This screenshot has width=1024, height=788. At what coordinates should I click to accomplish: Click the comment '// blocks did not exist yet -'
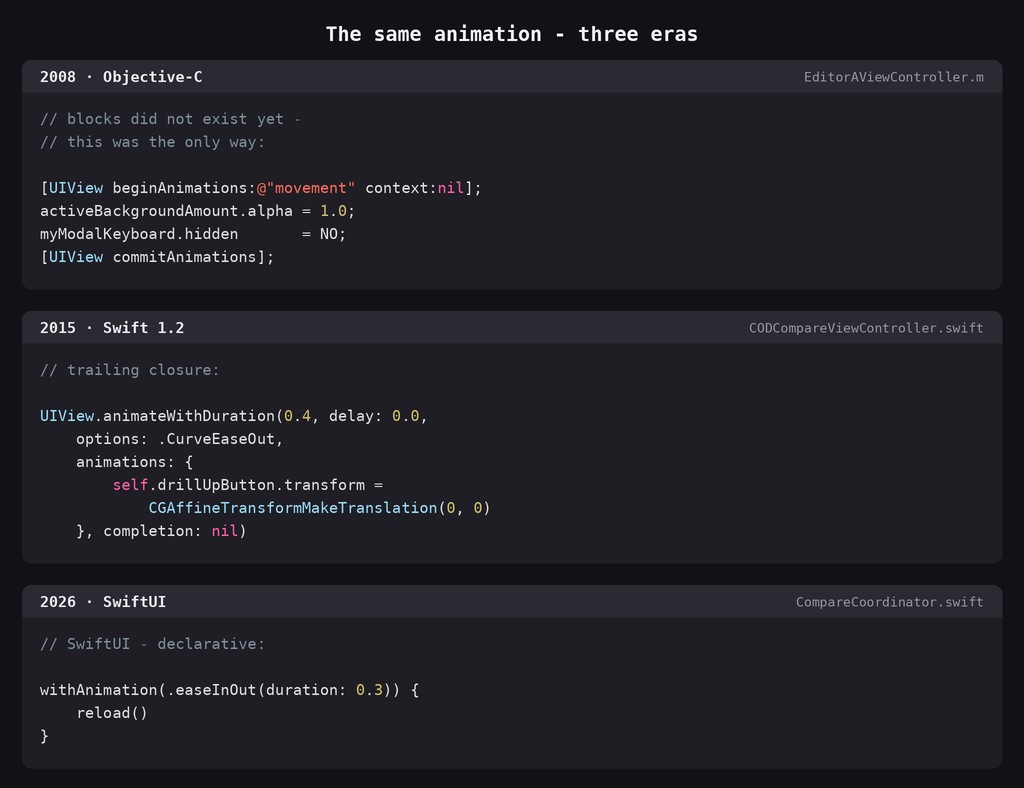pyautogui.click(x=170, y=119)
